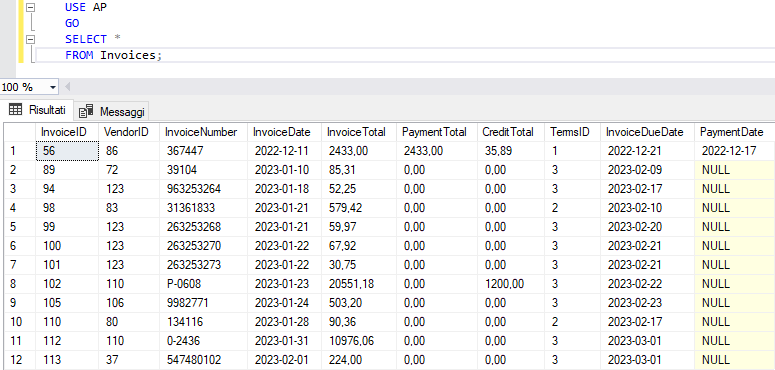Click the InvoiceNumber cell 263253270
This screenshot has height=370, width=775.
(203, 246)
